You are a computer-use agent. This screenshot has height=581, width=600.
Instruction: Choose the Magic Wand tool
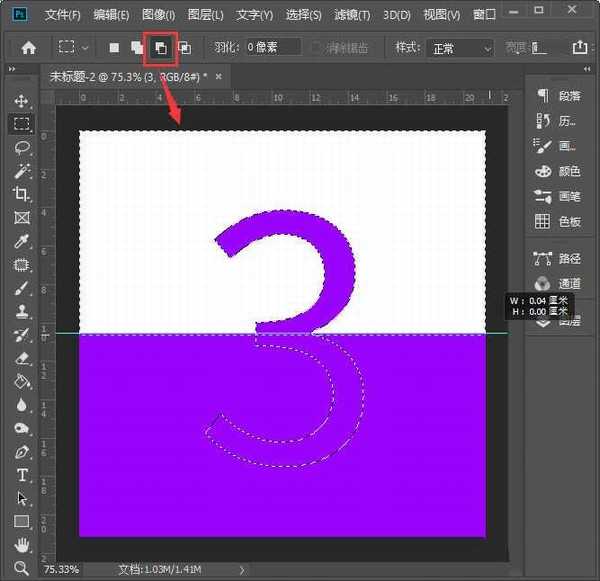21,171
